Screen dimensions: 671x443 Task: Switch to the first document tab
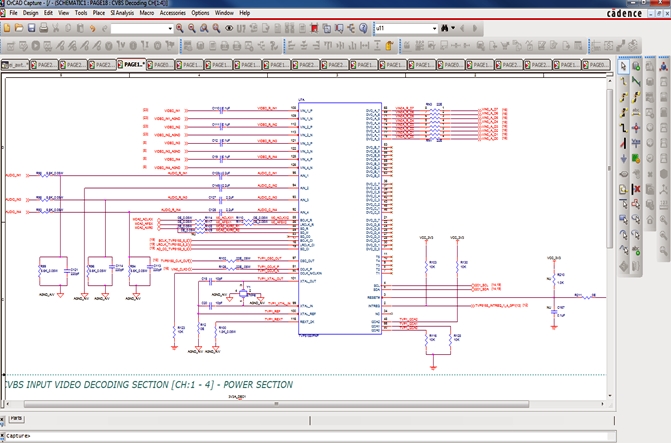point(15,65)
